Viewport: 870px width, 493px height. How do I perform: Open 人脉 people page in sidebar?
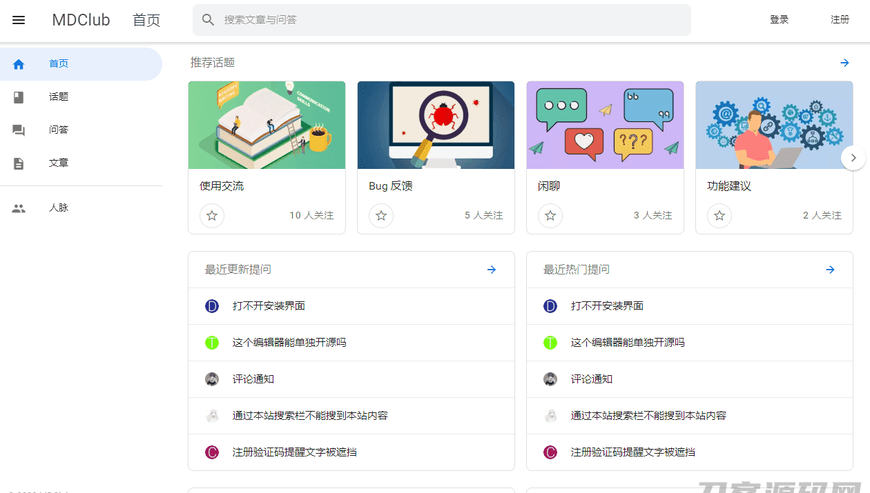tap(59, 208)
